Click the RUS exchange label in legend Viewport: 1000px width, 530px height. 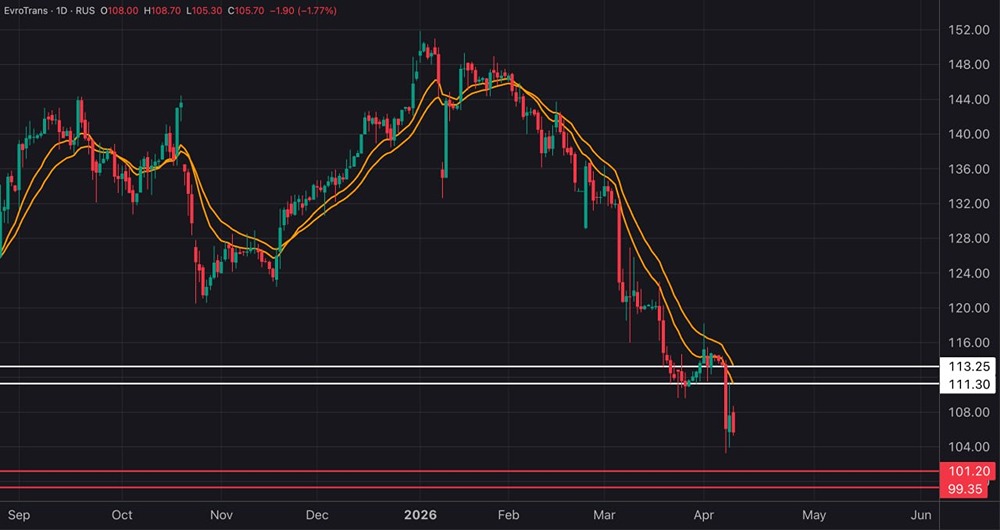(x=85, y=11)
